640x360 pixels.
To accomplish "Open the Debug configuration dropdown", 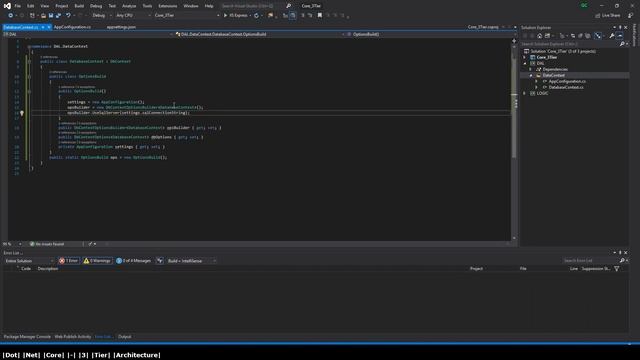I will 102,16.
